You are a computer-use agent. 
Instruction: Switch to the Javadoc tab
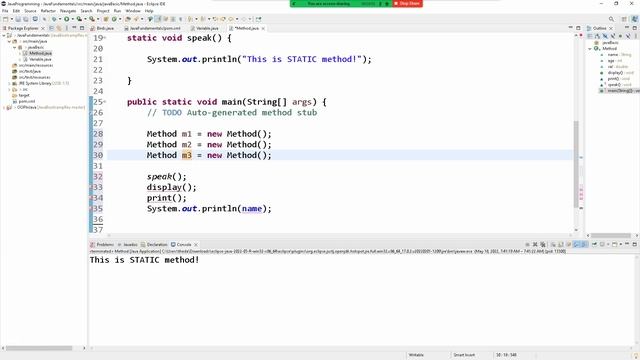(128, 244)
